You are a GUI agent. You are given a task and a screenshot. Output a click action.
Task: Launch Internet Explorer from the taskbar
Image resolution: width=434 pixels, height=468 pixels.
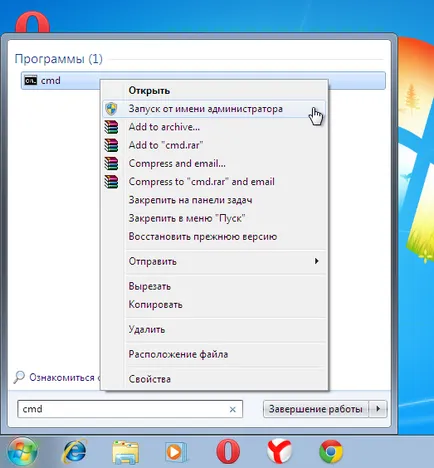[x=74, y=452]
